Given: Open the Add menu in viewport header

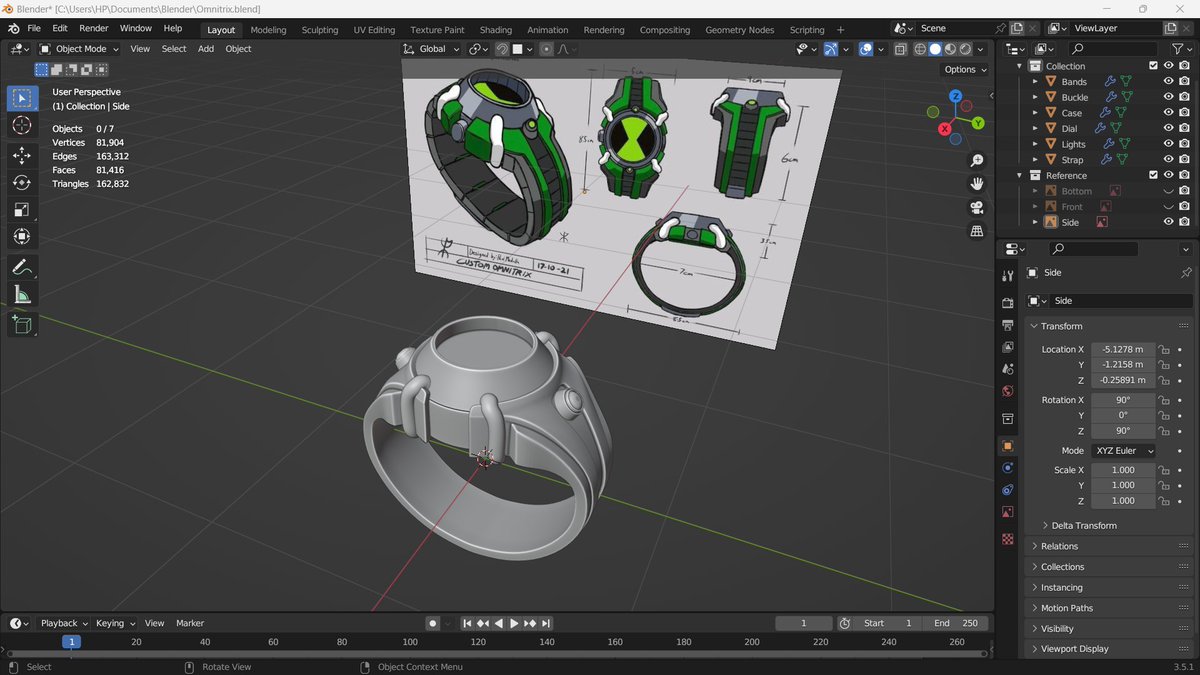Looking at the screenshot, I should tap(206, 49).
